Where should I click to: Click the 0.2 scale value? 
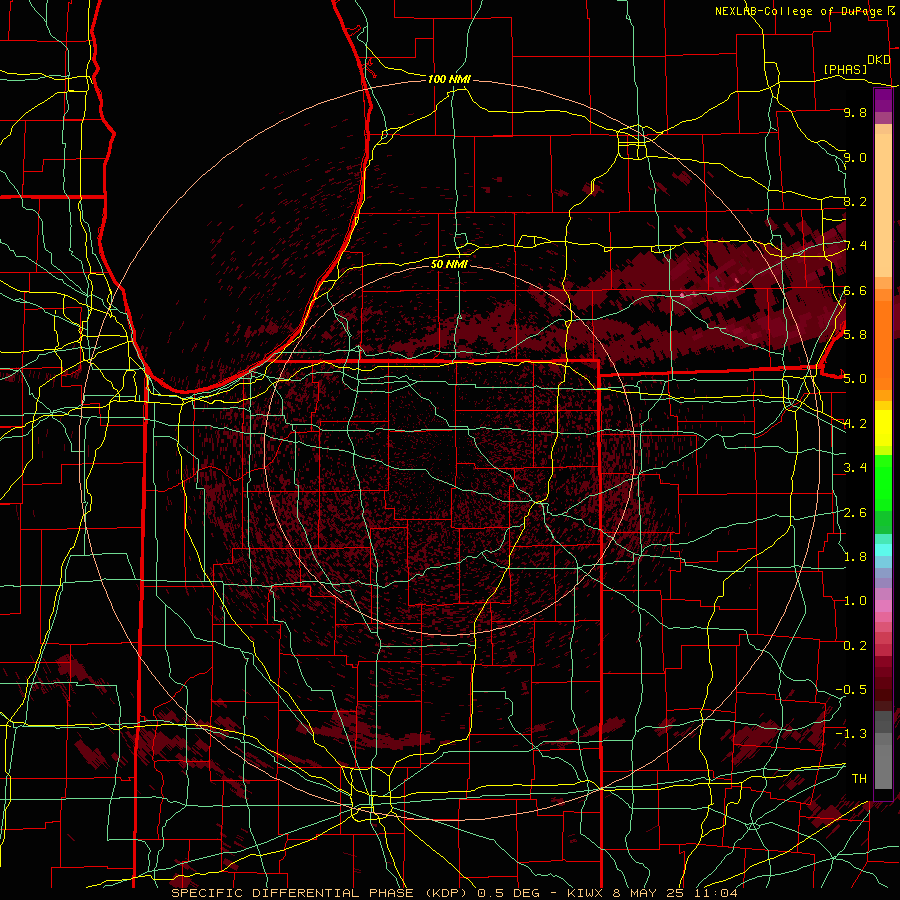855,646
